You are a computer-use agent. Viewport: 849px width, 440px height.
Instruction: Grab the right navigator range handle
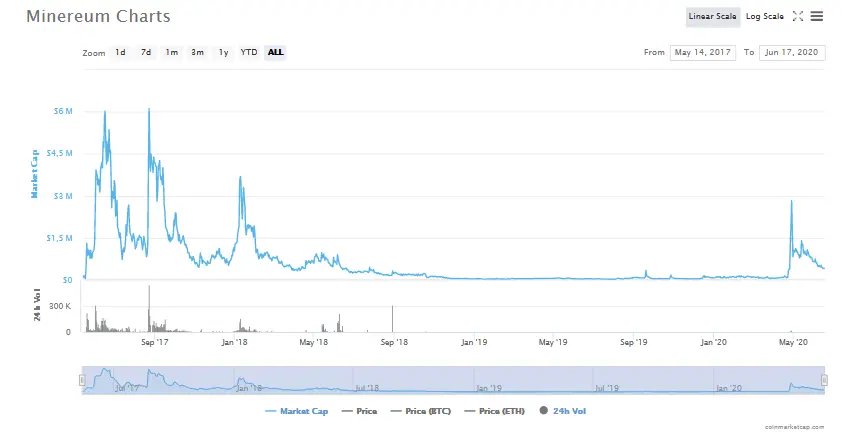pos(824,380)
